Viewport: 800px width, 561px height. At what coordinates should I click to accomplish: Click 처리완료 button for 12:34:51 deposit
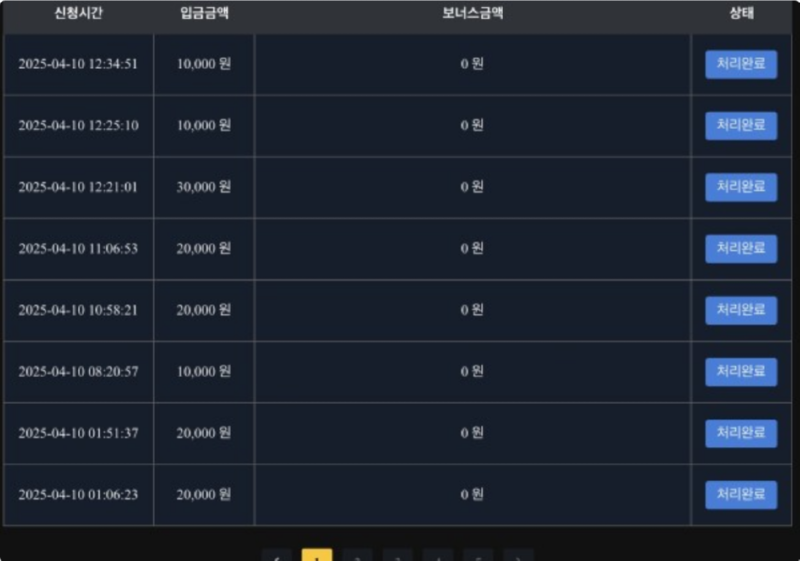[741, 64]
